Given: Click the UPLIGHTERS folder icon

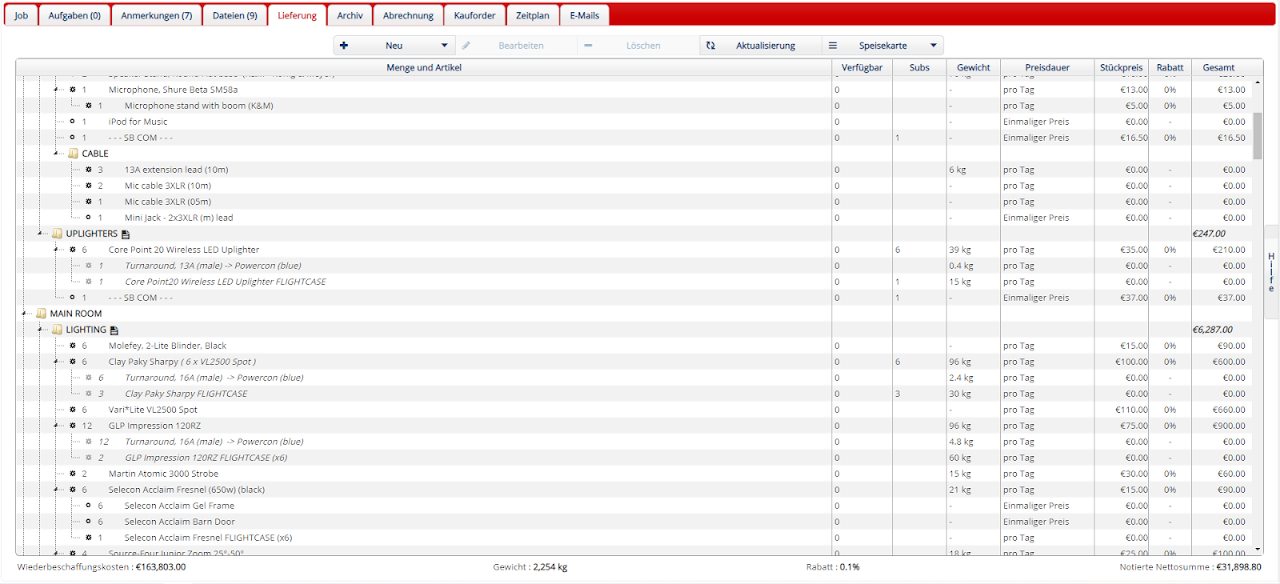Looking at the screenshot, I should click(57, 234).
